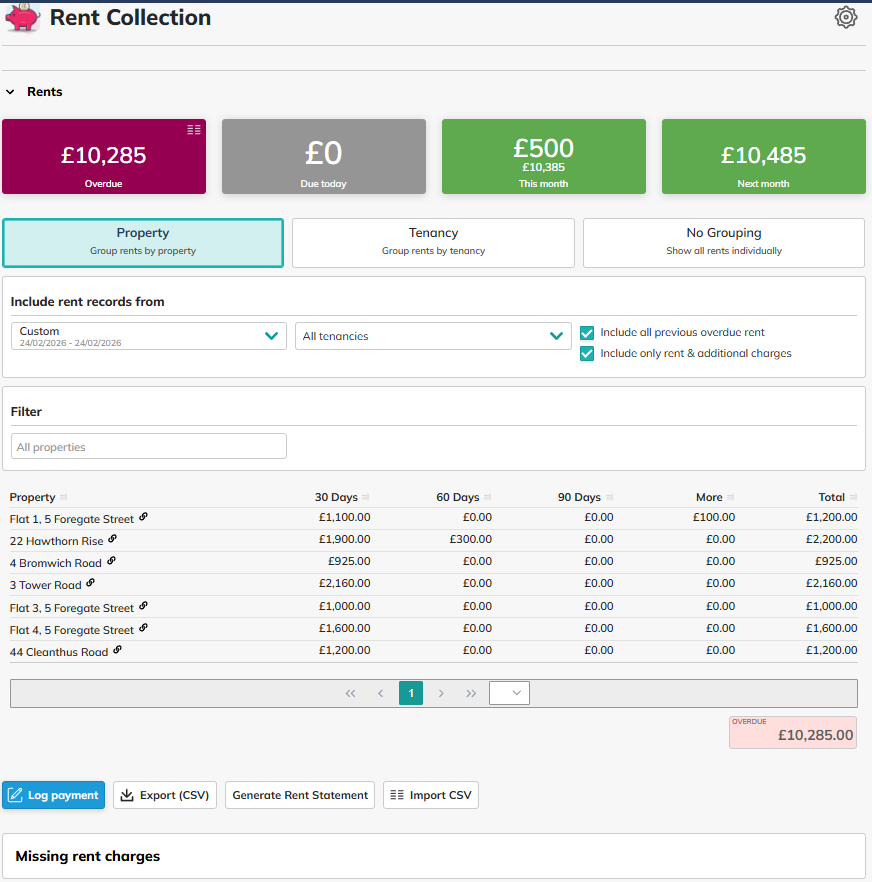Click link icon next to 44 Cleanthus Road
The width and height of the screenshot is (872, 882).
(117, 650)
